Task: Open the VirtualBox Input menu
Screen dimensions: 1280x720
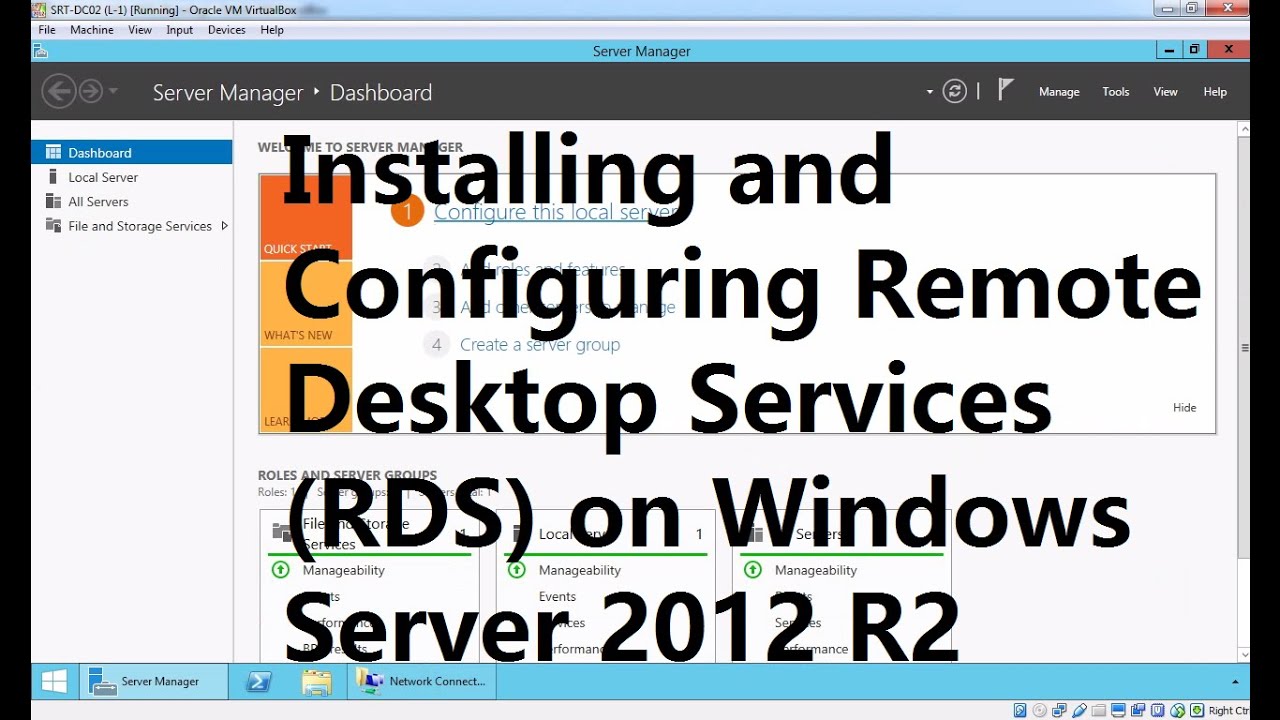Action: coord(180,30)
